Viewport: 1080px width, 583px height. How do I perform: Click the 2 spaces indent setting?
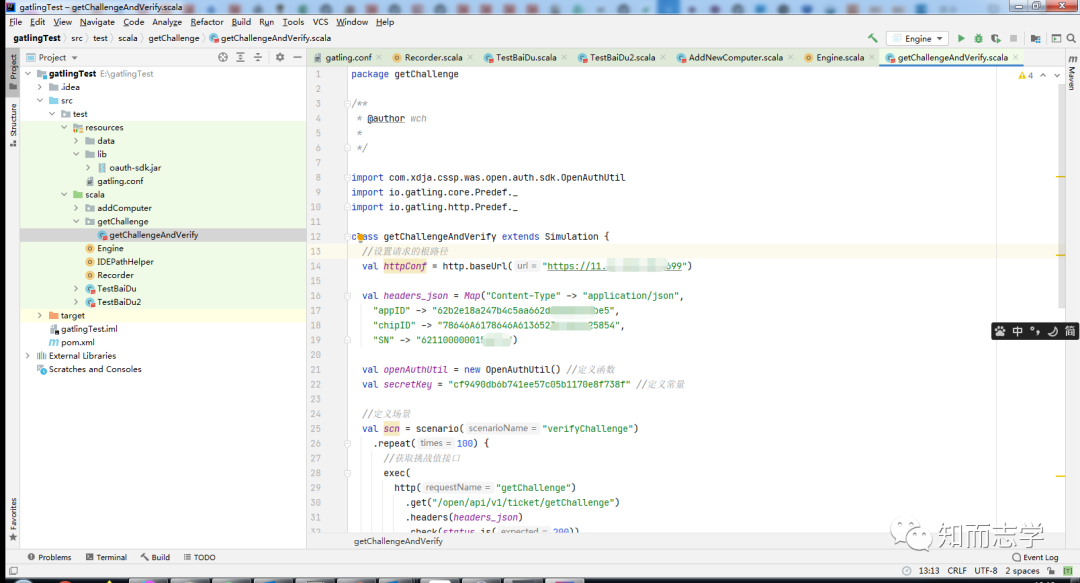click(x=1022, y=571)
